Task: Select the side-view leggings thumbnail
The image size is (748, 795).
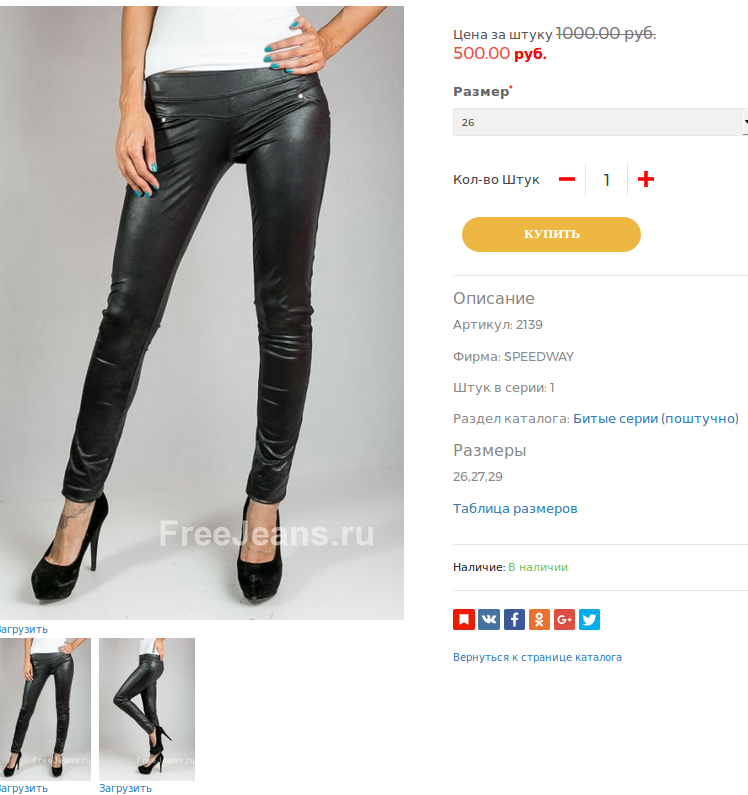Action: coord(147,709)
